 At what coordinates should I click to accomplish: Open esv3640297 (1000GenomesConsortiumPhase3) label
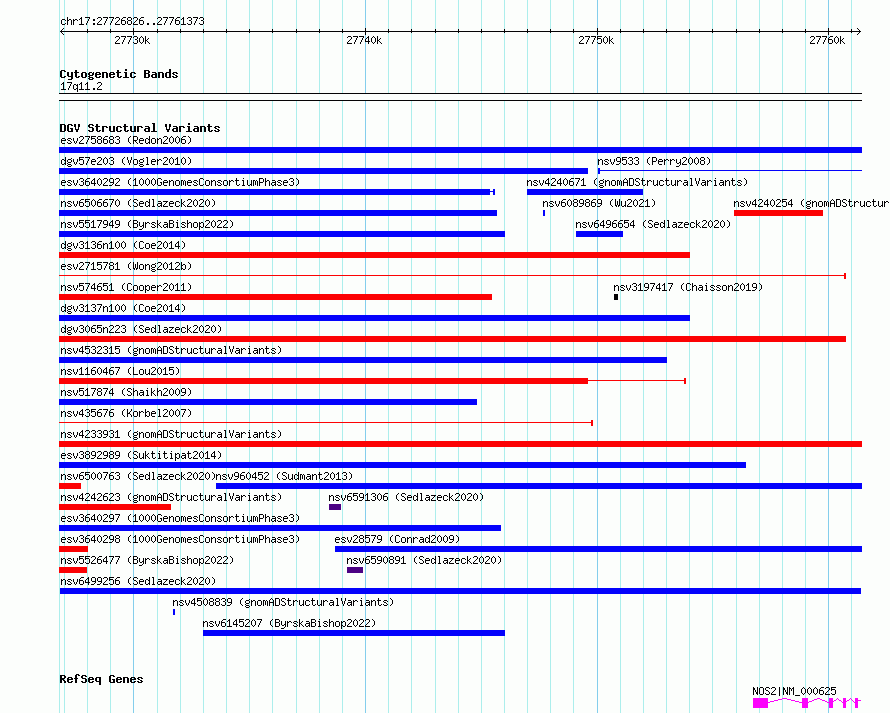click(180, 518)
